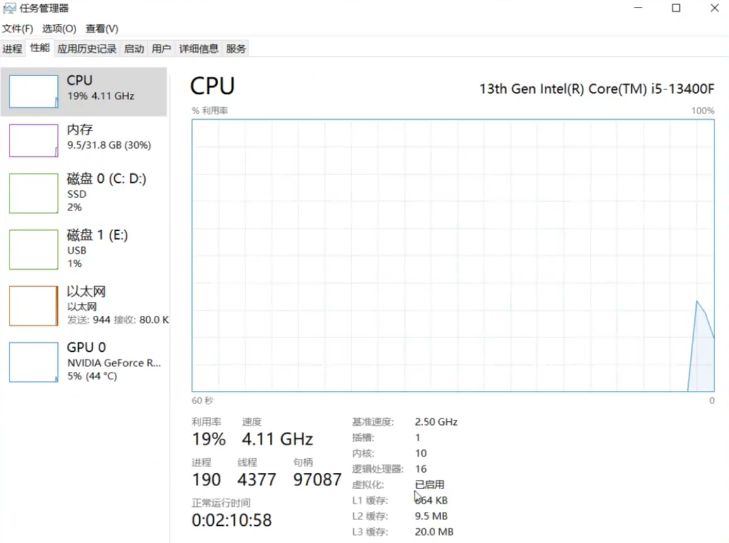Switch to the 应用历史记录 tab
Screen dimensions: 729x543
pos(87,48)
